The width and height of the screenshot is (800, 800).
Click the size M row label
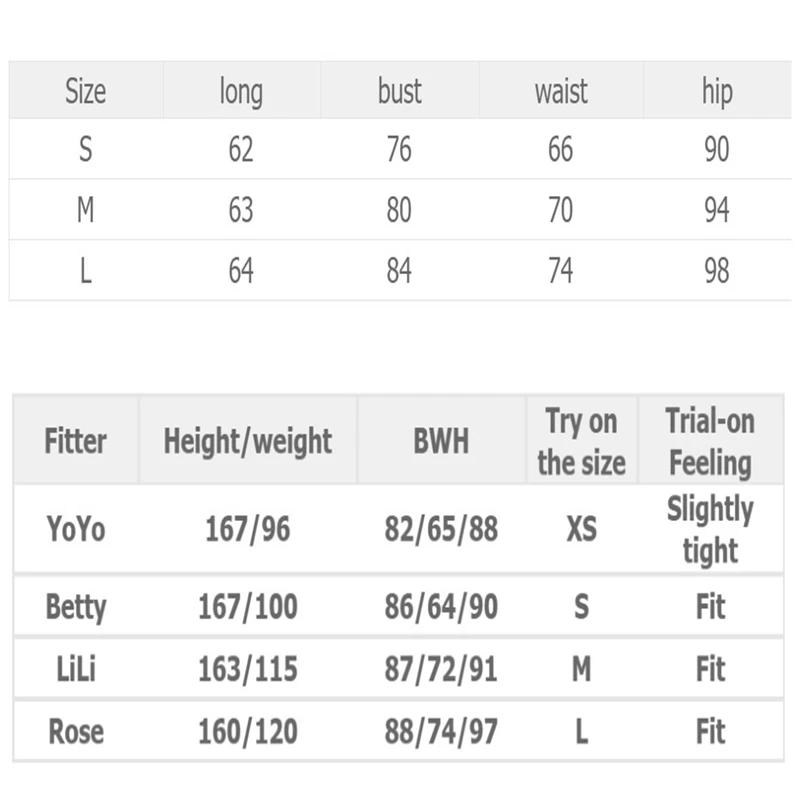(85, 210)
